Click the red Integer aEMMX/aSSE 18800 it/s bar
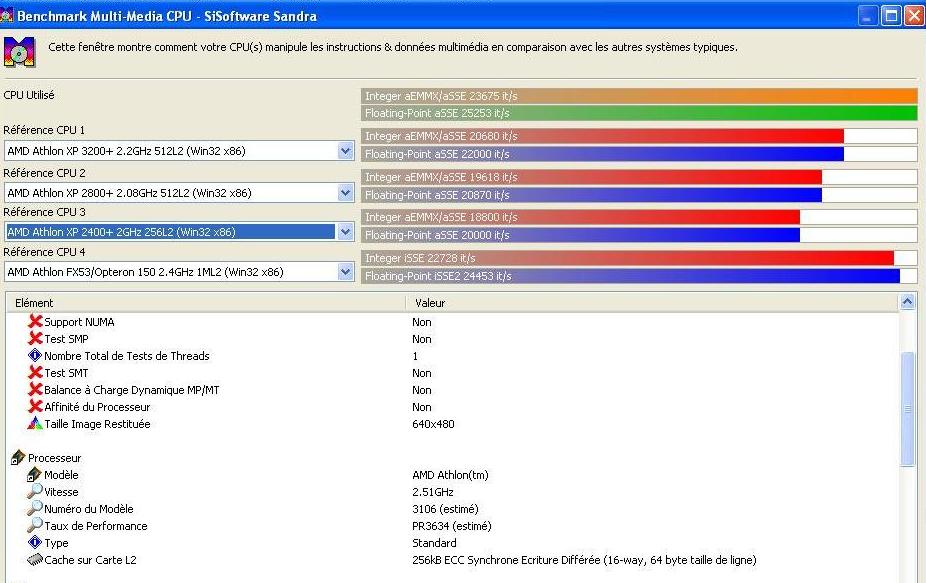This screenshot has width=926, height=583. click(x=581, y=217)
